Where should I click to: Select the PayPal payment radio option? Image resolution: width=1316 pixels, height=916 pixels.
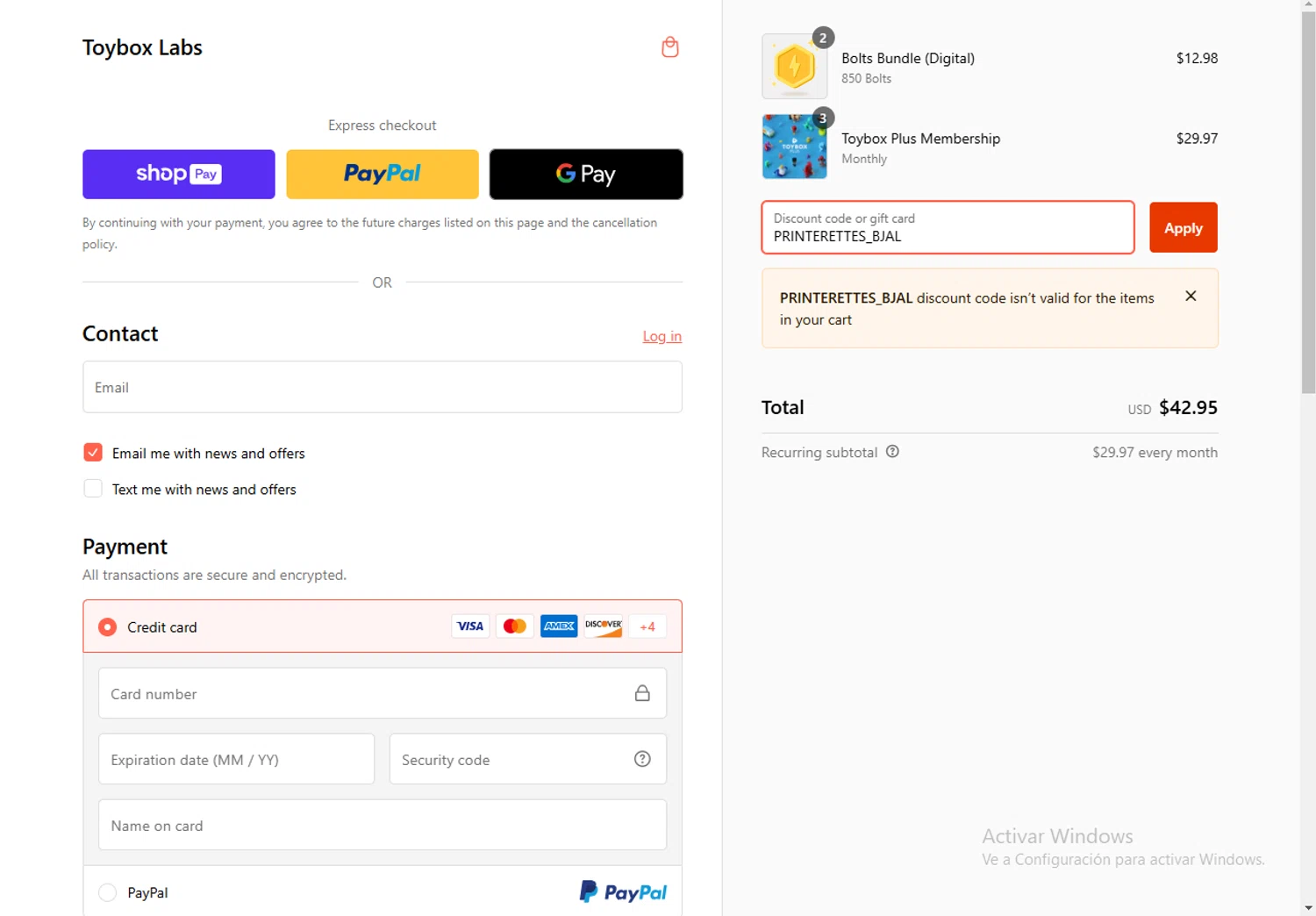point(107,892)
